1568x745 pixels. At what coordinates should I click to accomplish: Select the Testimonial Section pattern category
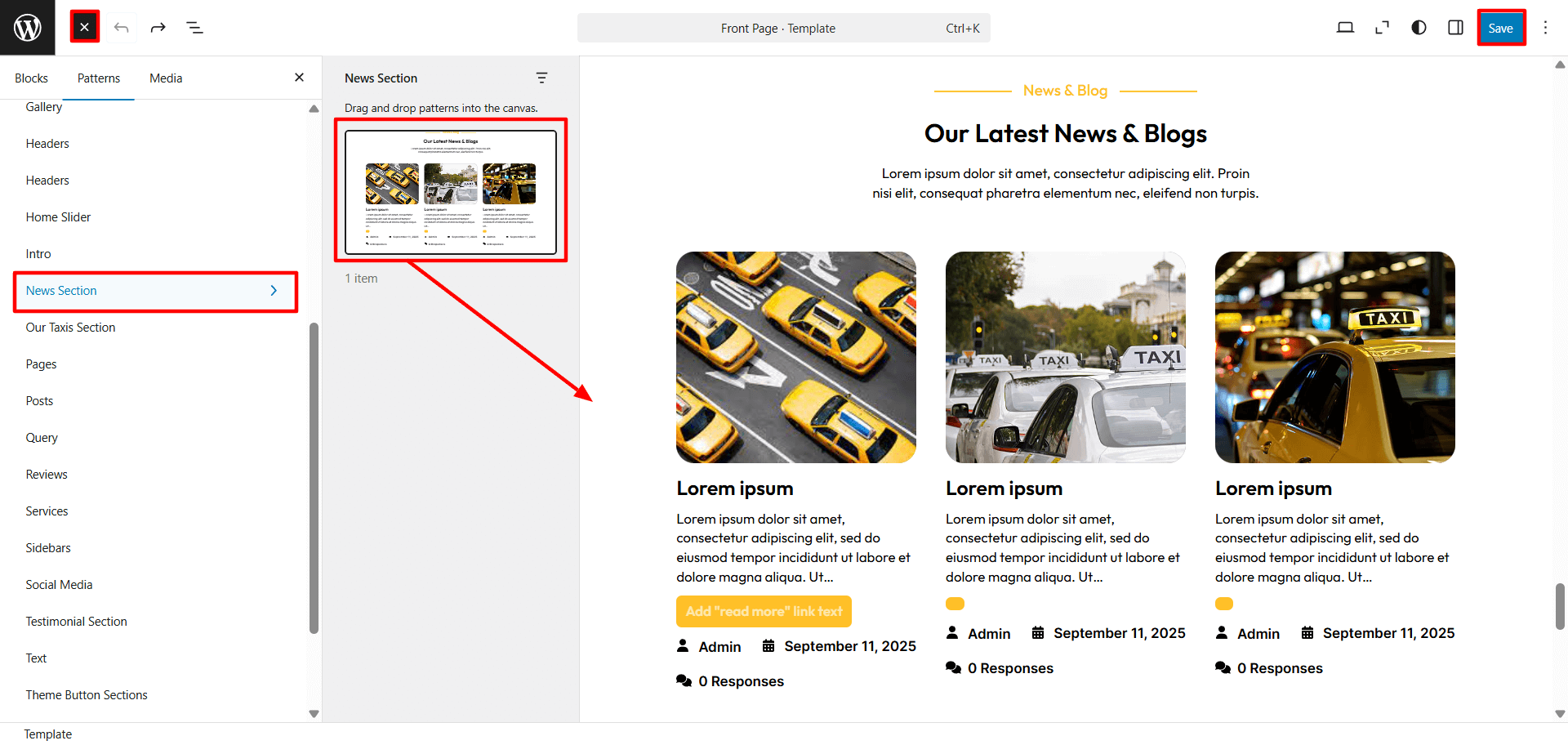[76, 622]
